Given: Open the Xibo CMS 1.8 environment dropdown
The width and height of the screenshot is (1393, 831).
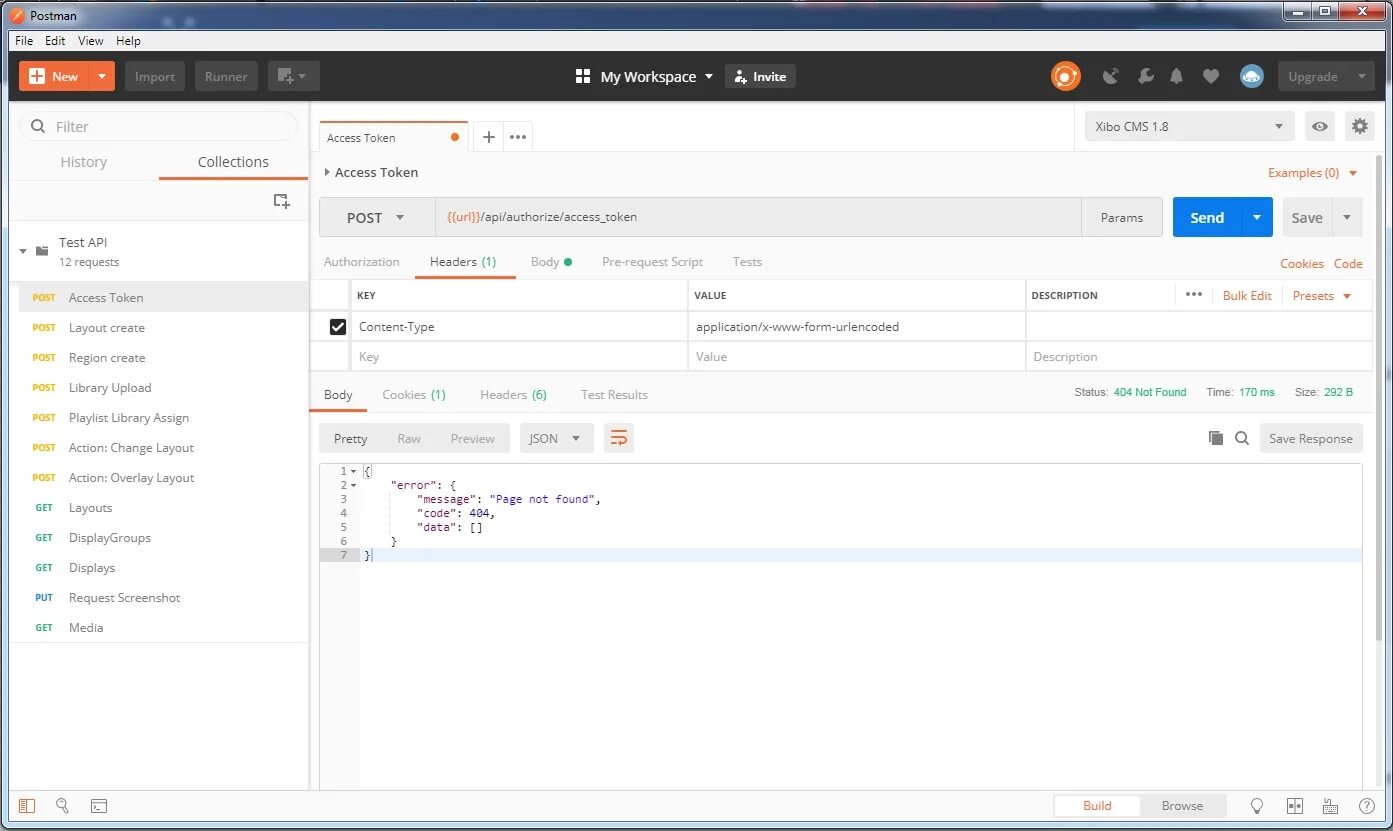Looking at the screenshot, I should coord(1189,126).
